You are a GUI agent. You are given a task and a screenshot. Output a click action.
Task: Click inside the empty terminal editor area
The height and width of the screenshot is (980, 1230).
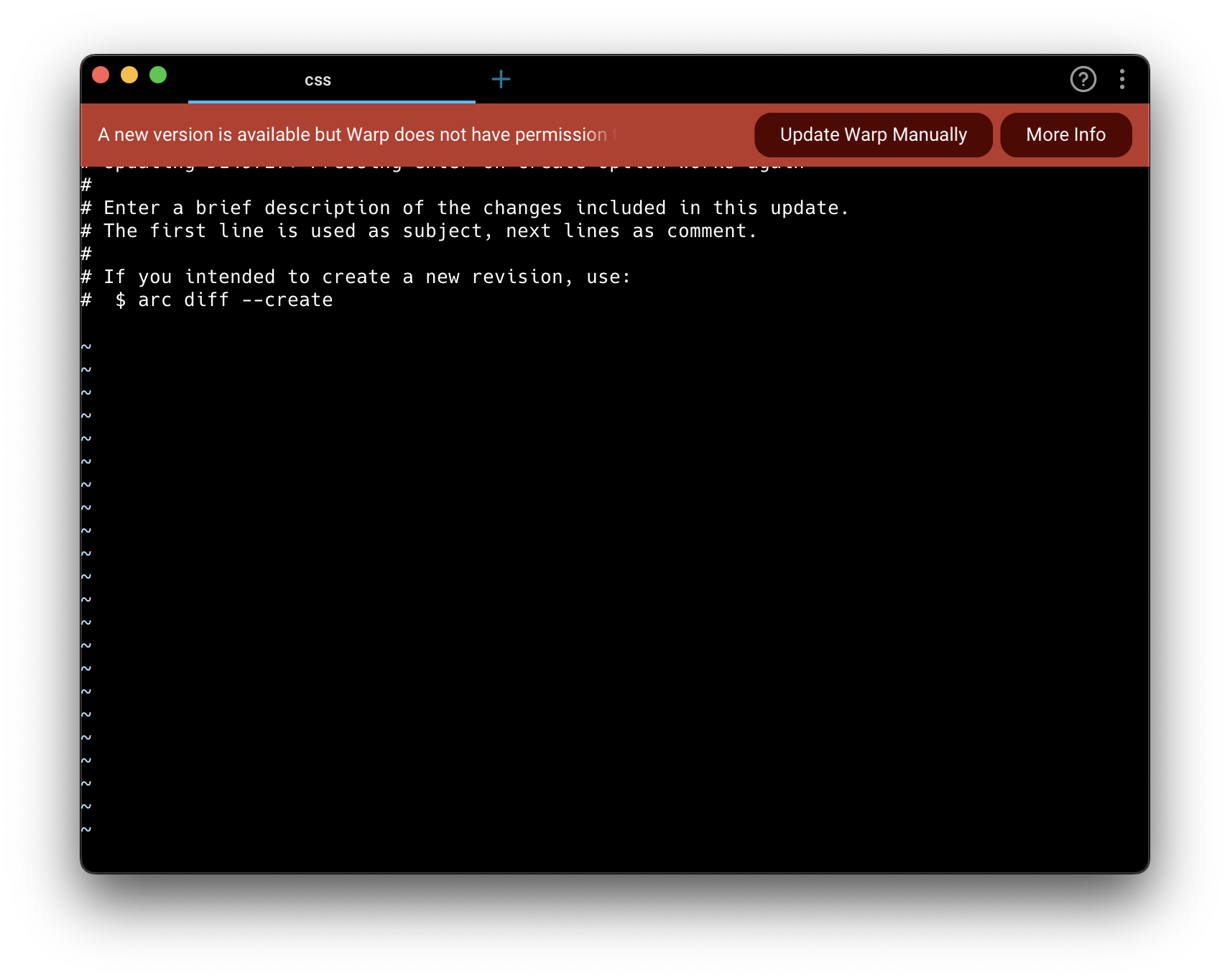[575, 575]
